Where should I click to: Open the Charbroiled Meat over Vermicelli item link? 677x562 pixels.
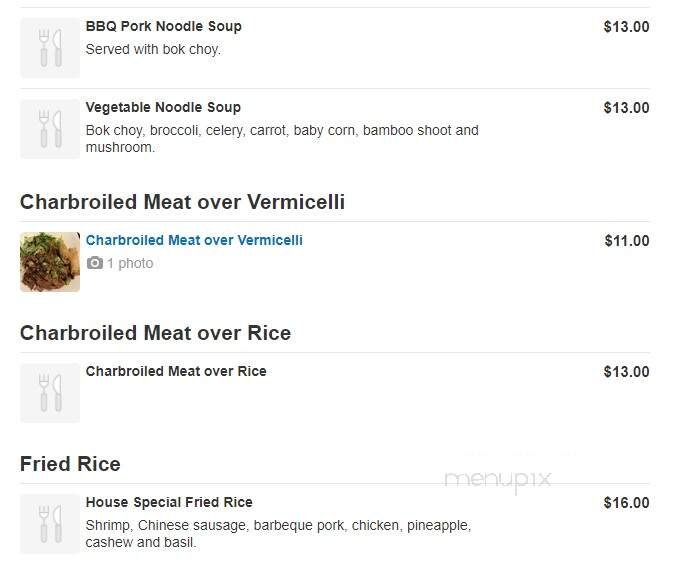(x=194, y=240)
